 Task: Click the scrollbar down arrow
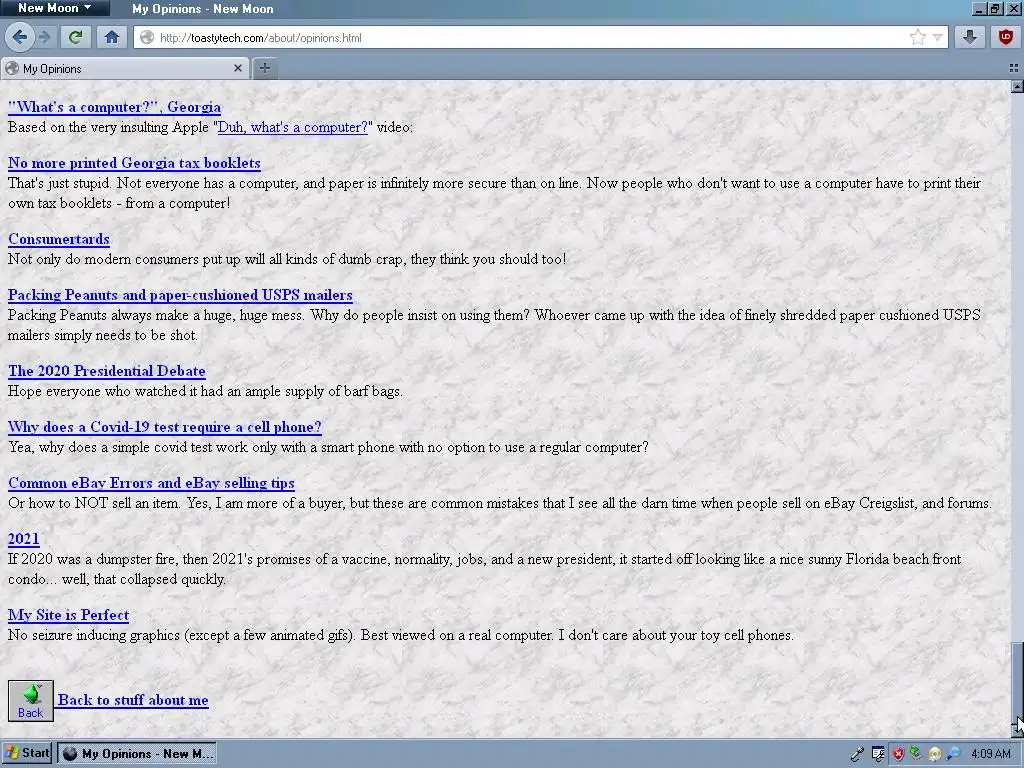[1017, 730]
